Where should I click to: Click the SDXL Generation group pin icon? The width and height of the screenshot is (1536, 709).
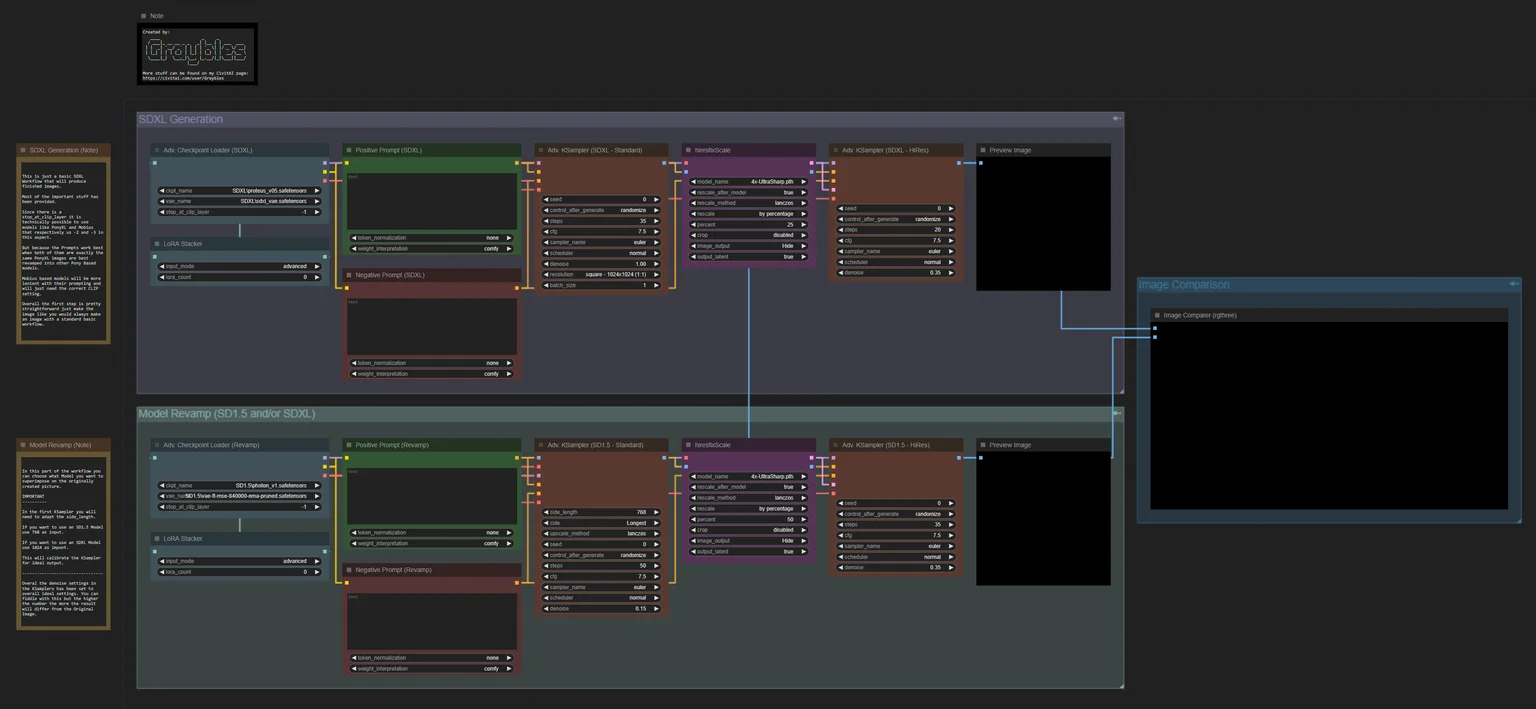tap(1116, 119)
